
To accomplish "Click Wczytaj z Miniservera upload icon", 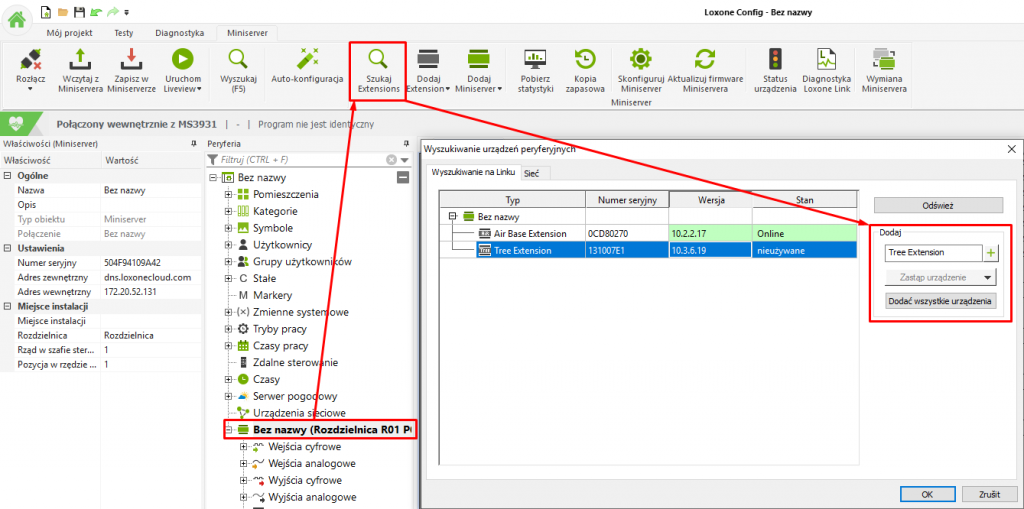I will [82, 60].
